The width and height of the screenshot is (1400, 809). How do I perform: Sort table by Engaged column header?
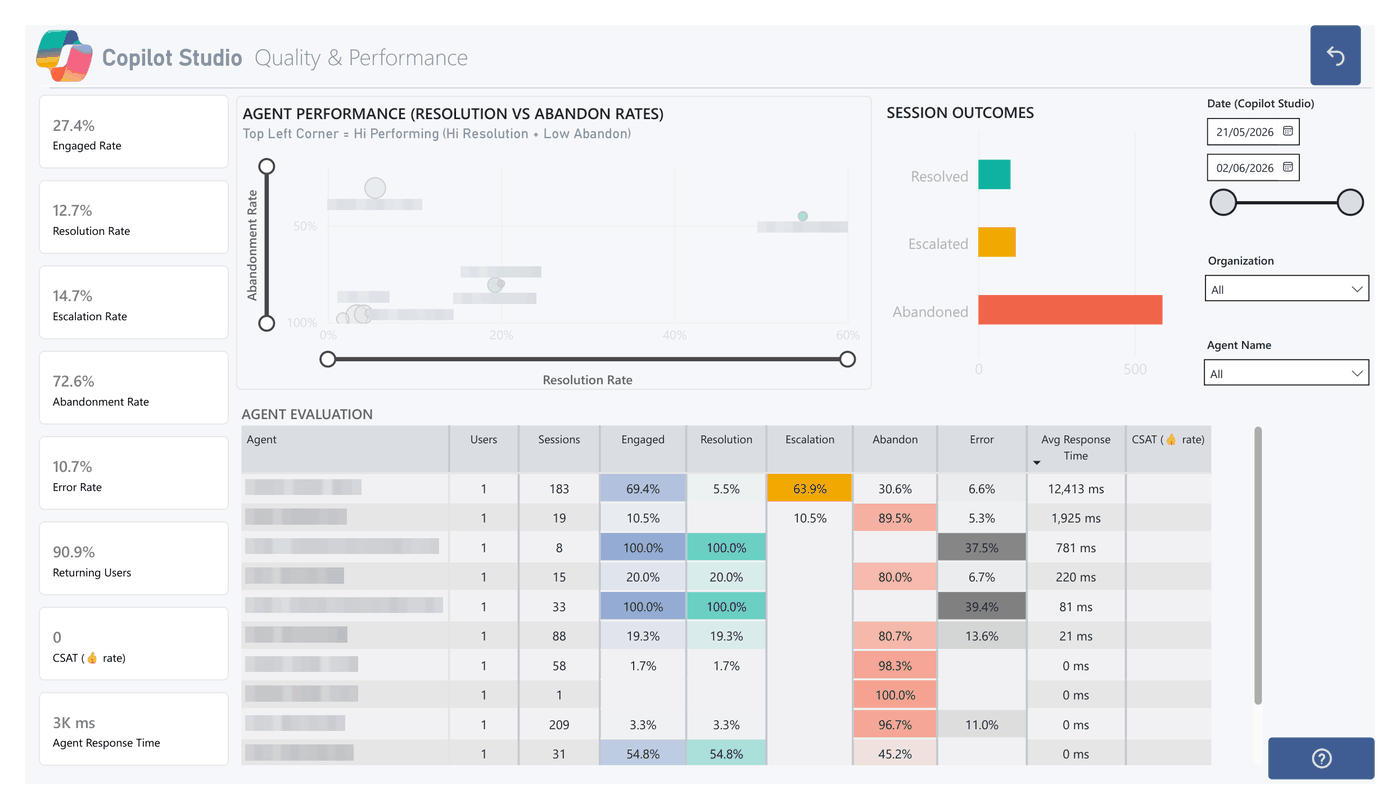coord(643,449)
